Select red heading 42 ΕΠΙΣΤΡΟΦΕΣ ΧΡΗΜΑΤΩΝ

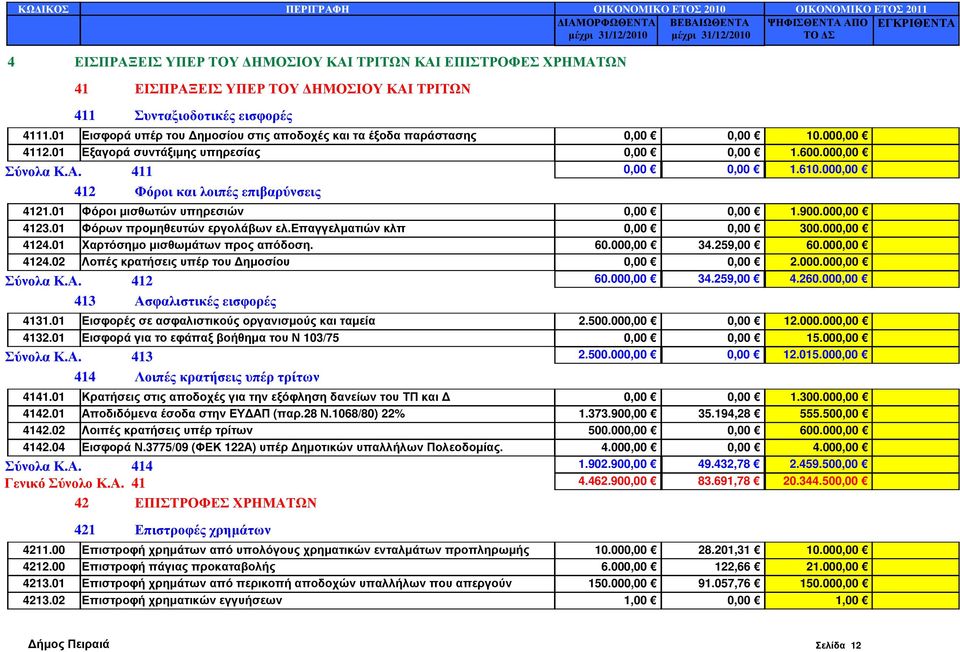pyautogui.click(x=195, y=503)
